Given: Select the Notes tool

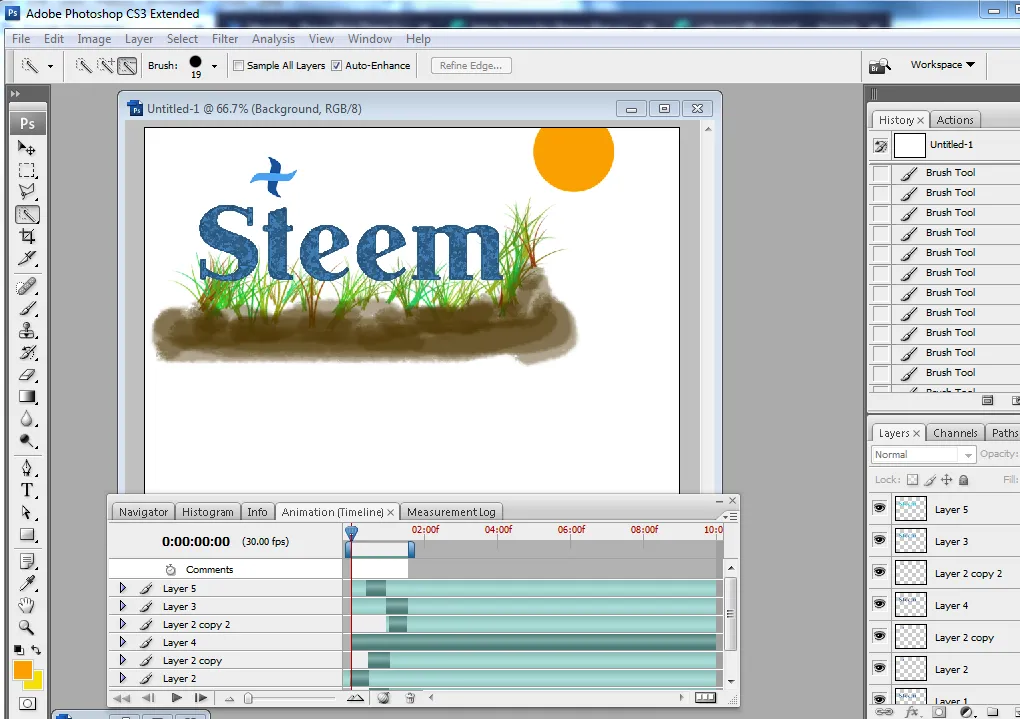Looking at the screenshot, I should [x=27, y=562].
